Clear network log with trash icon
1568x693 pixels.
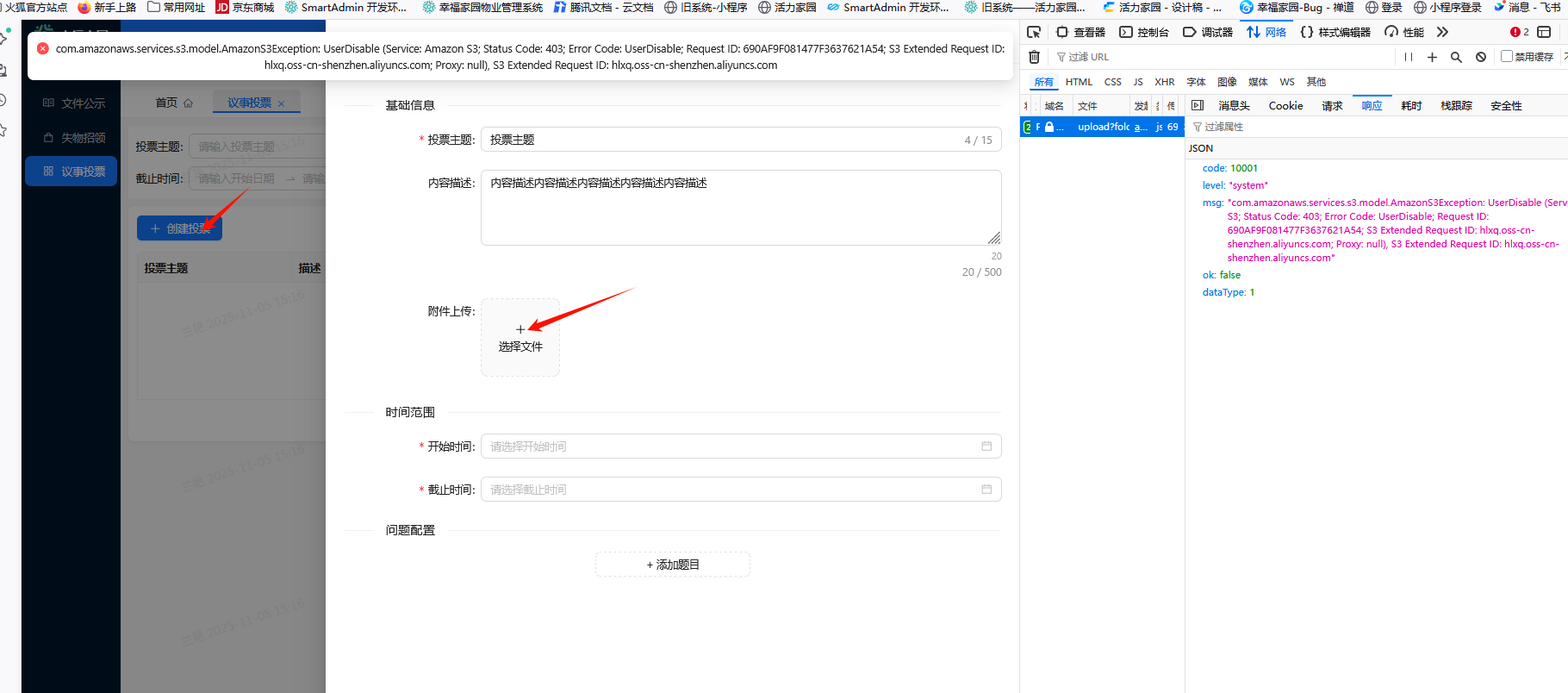tap(1034, 57)
